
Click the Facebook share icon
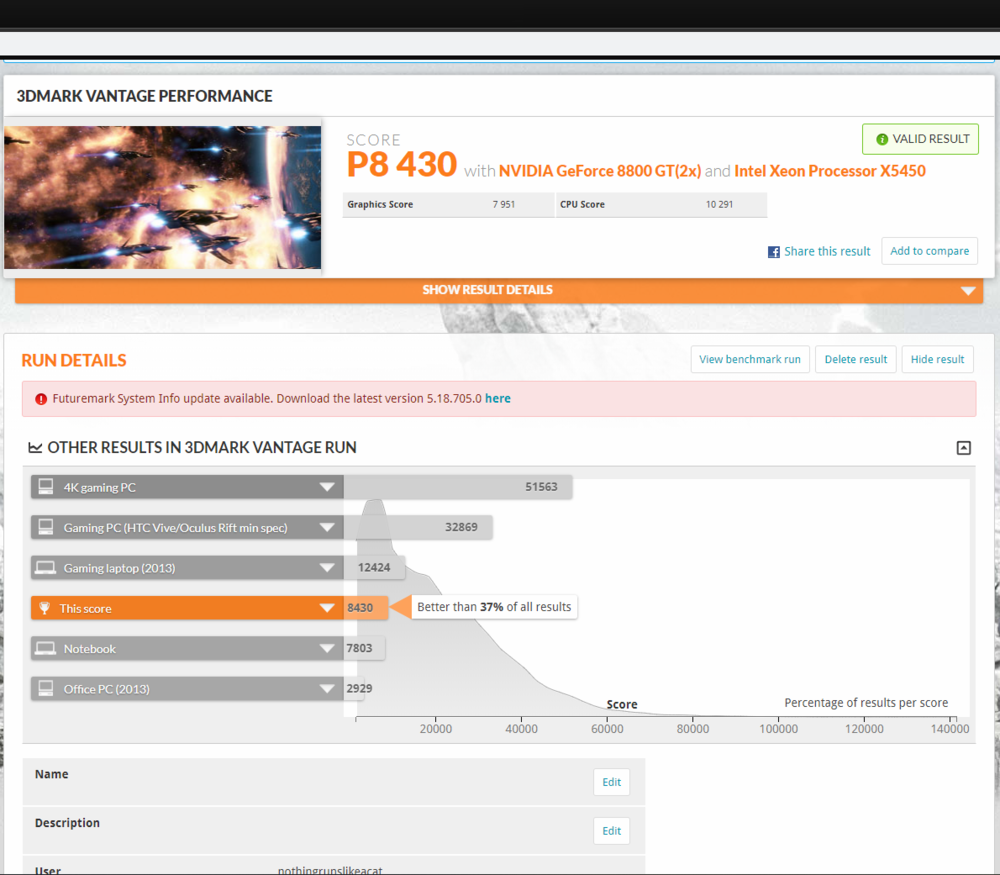click(774, 252)
